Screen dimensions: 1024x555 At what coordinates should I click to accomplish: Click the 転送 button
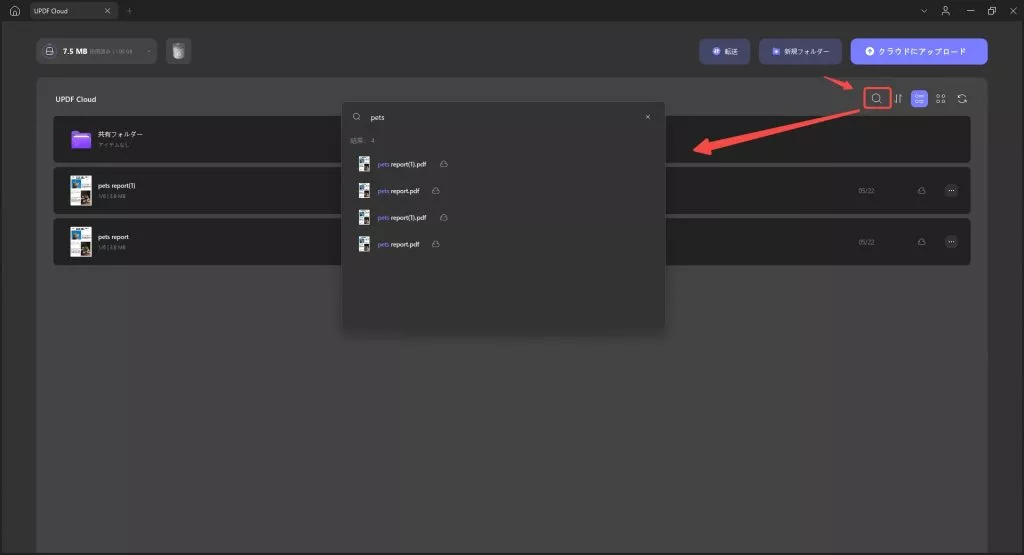click(724, 51)
